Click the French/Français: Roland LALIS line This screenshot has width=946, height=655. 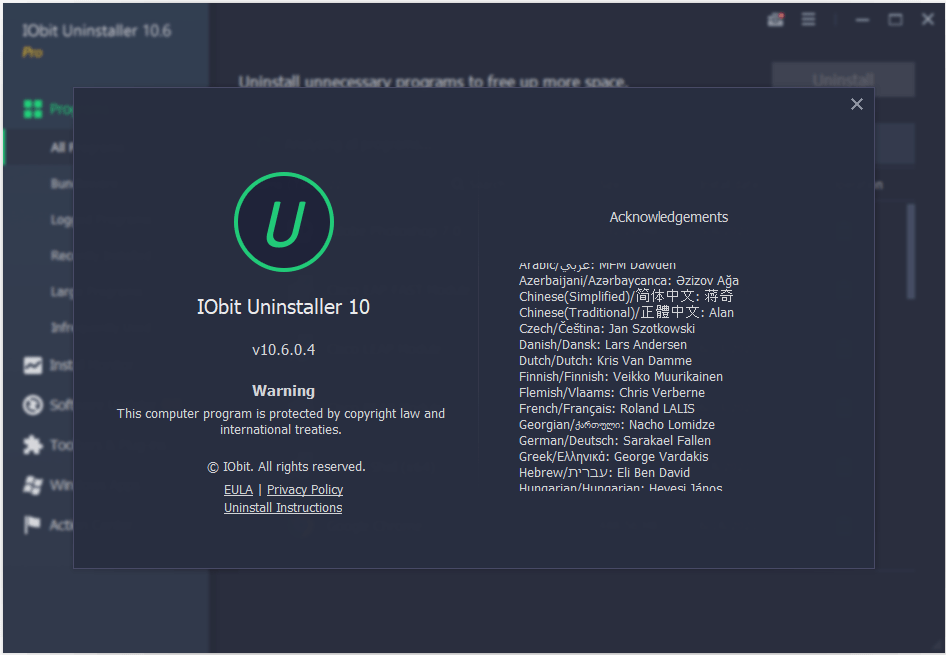point(607,408)
